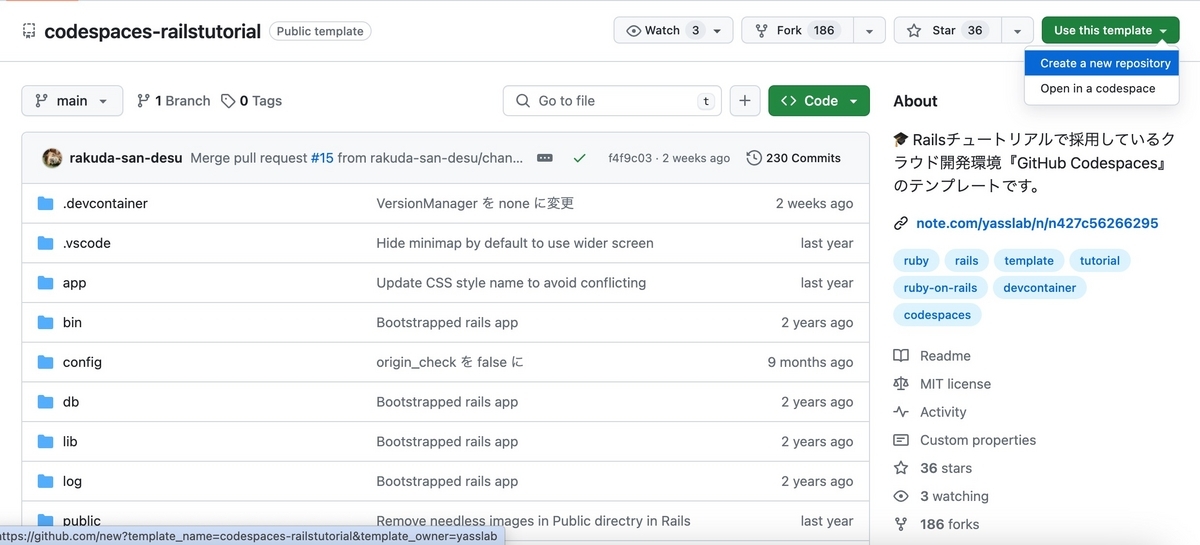Open 'Update CSS style name' commit message
Image resolution: width=1200 pixels, height=545 pixels.
[511, 283]
